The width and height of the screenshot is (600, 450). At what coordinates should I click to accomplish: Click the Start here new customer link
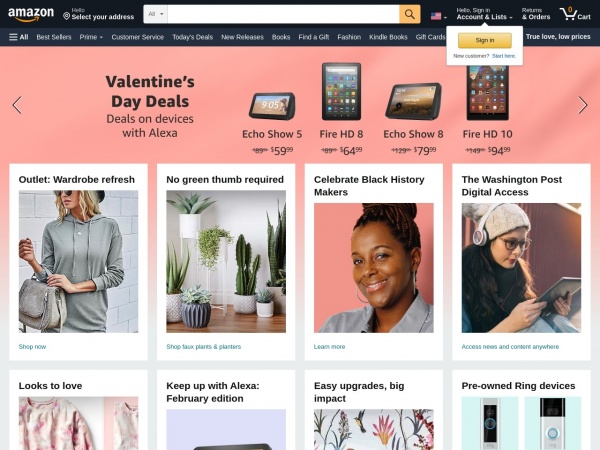tap(504, 56)
